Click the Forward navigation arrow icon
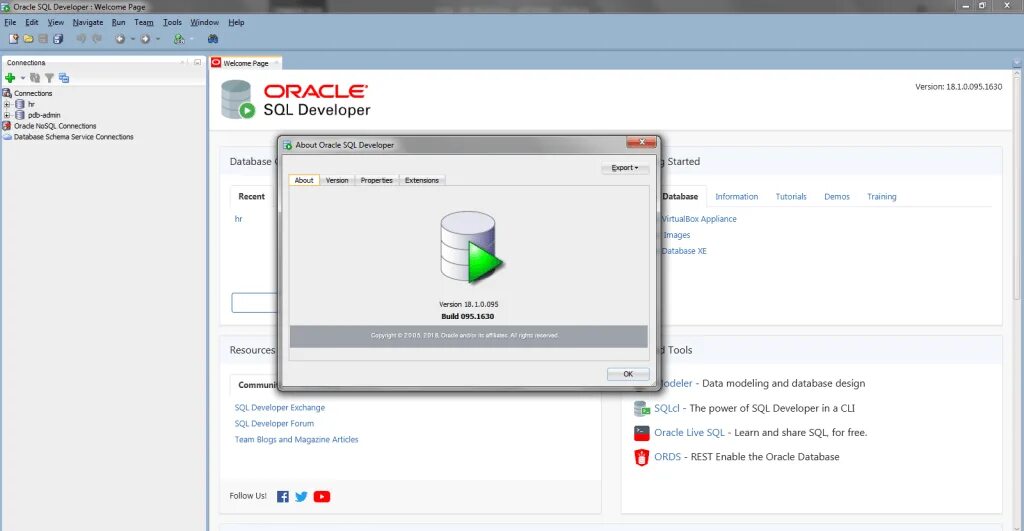 [x=145, y=39]
